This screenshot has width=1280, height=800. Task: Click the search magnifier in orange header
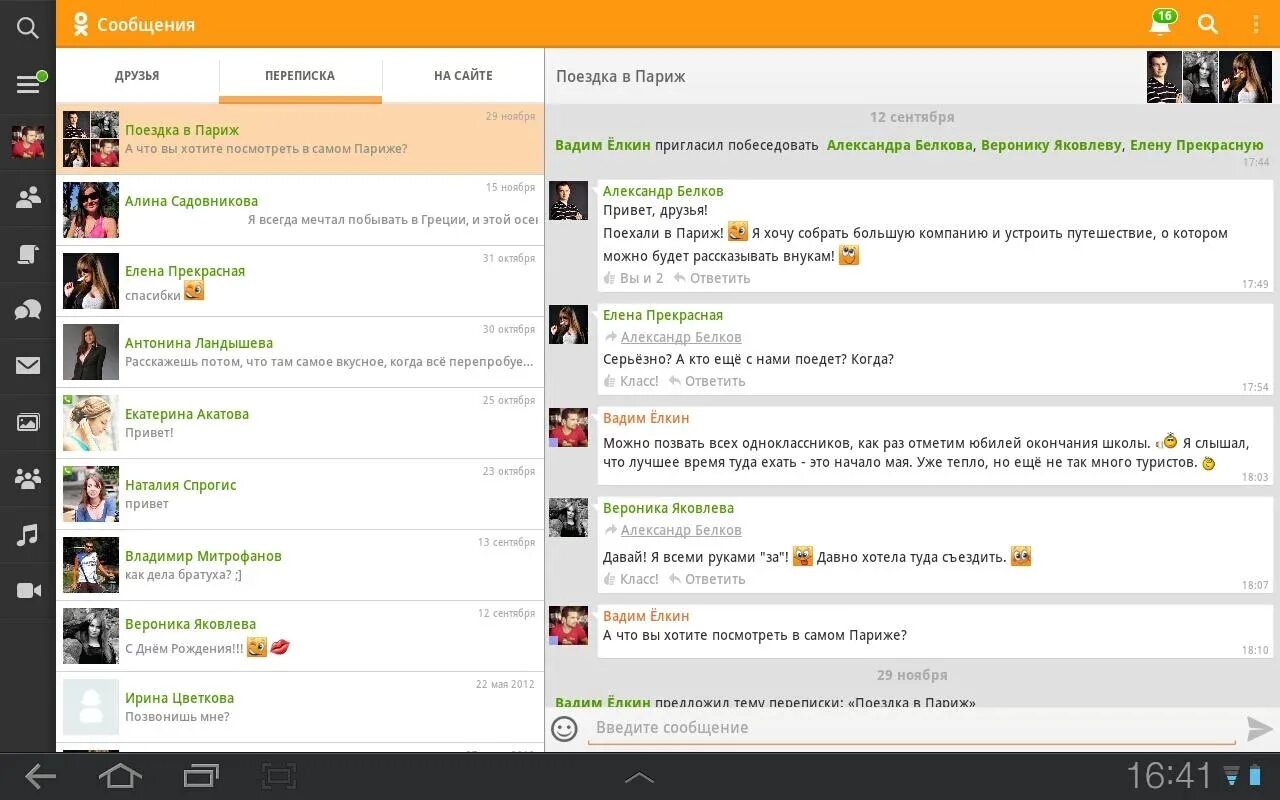1208,24
